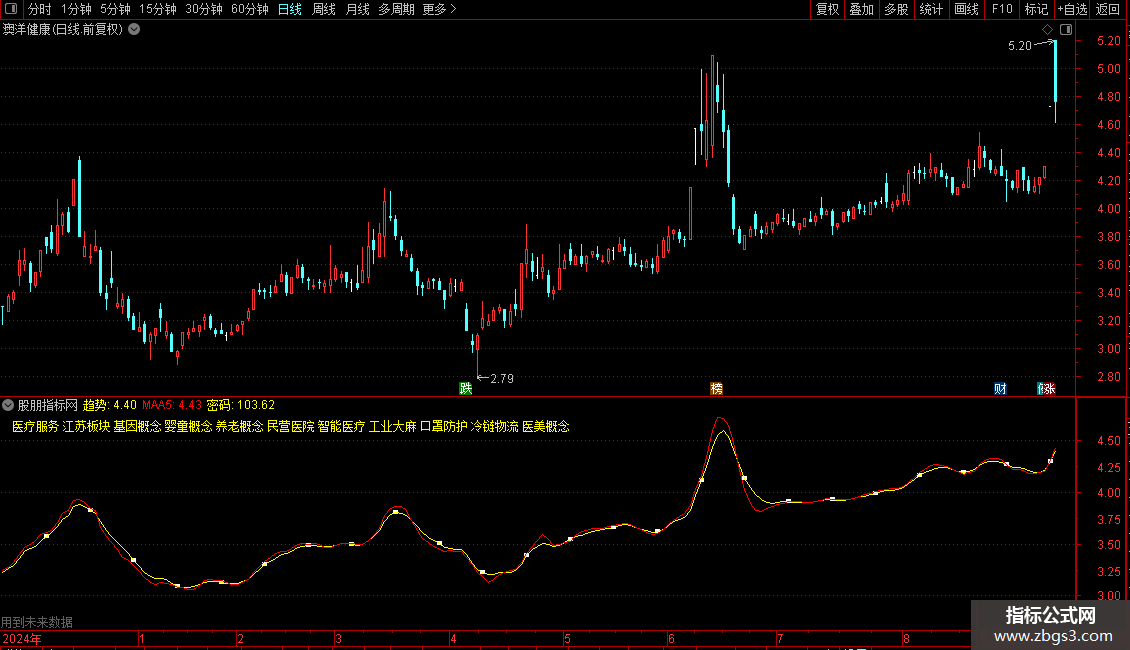
Task: Select the 5分钟 period
Action: coord(115,9)
